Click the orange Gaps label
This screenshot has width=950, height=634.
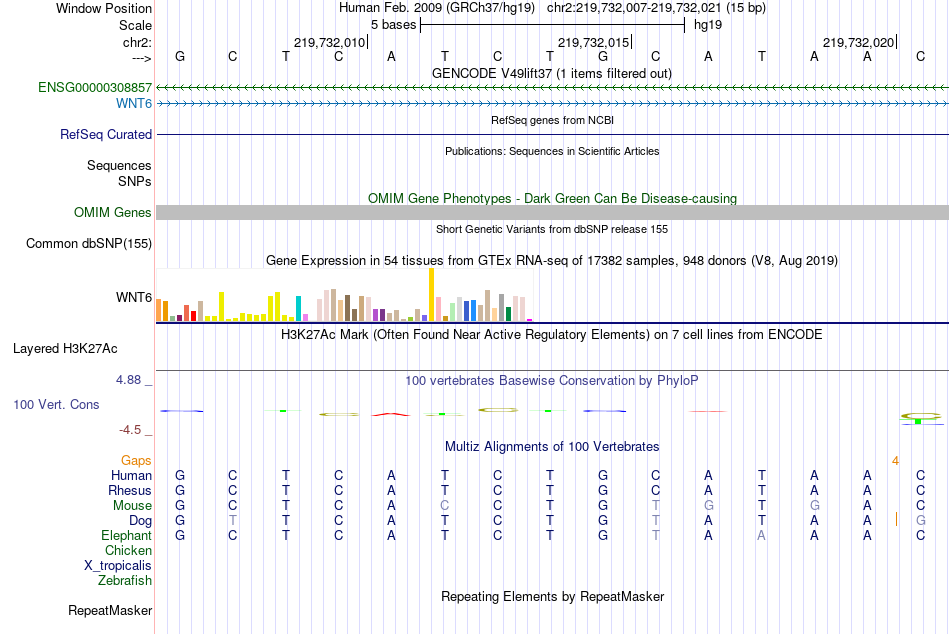(136, 461)
